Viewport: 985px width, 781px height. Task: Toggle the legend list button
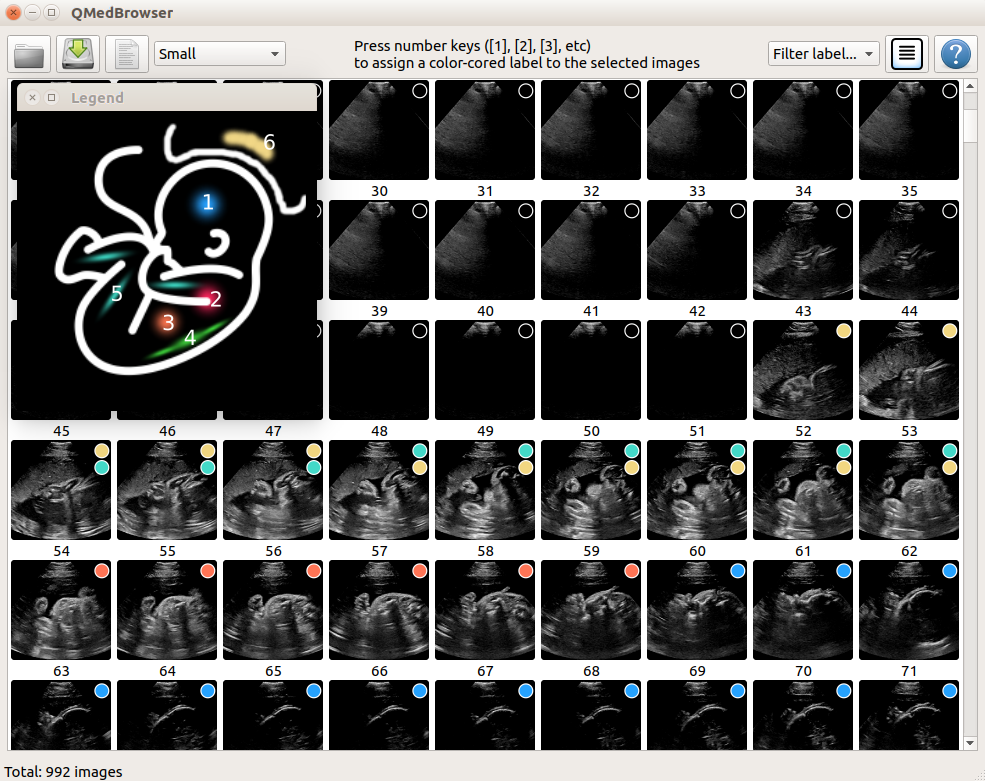(906, 54)
